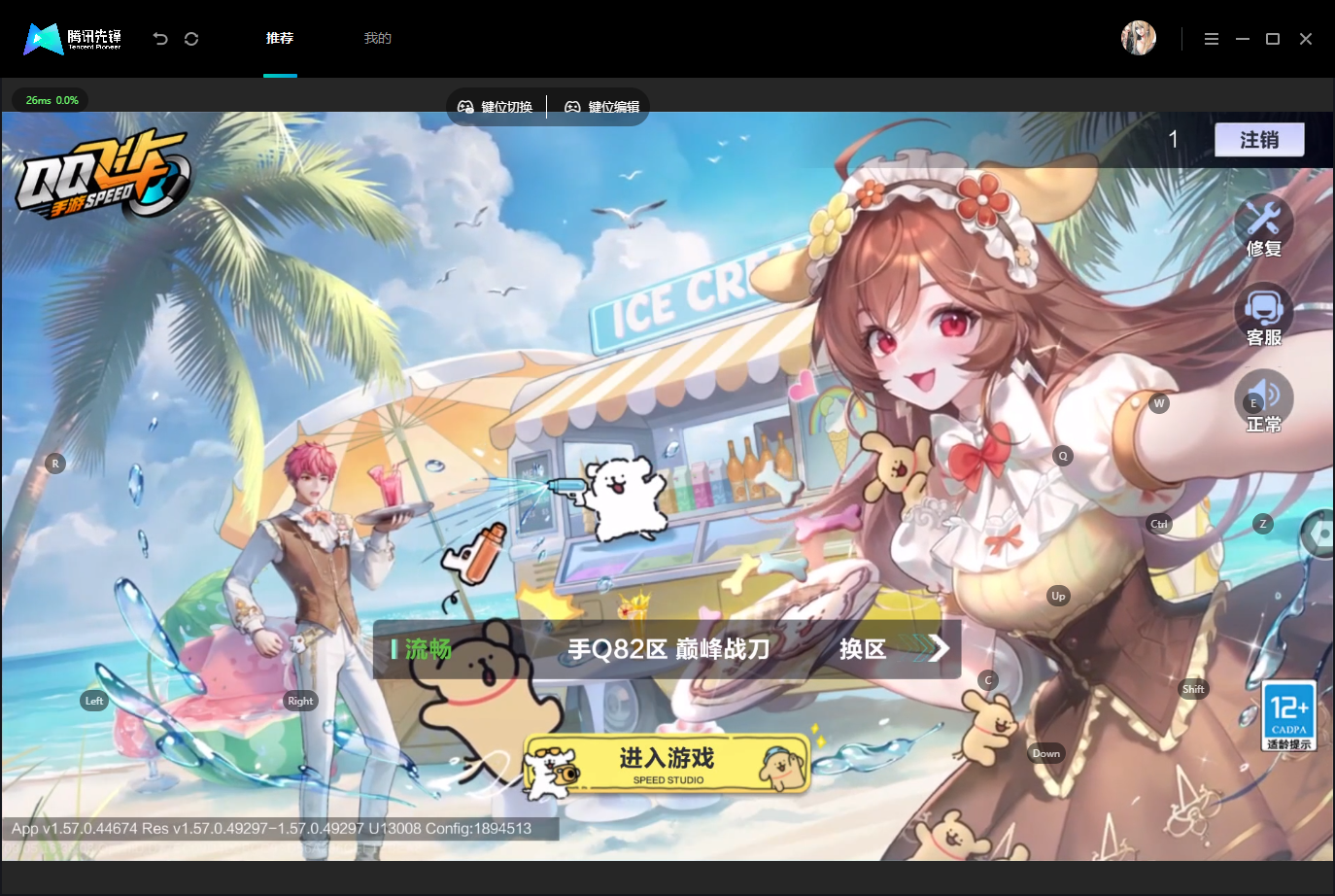The image size is (1335, 896).
Task: Expand server list with the arrow chevron
Action: pyautogui.click(x=937, y=648)
